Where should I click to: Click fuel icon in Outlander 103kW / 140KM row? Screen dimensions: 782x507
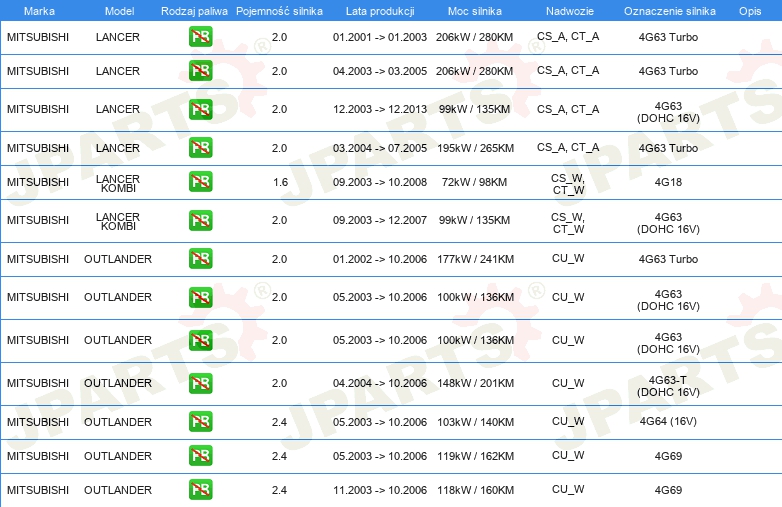[200, 421]
